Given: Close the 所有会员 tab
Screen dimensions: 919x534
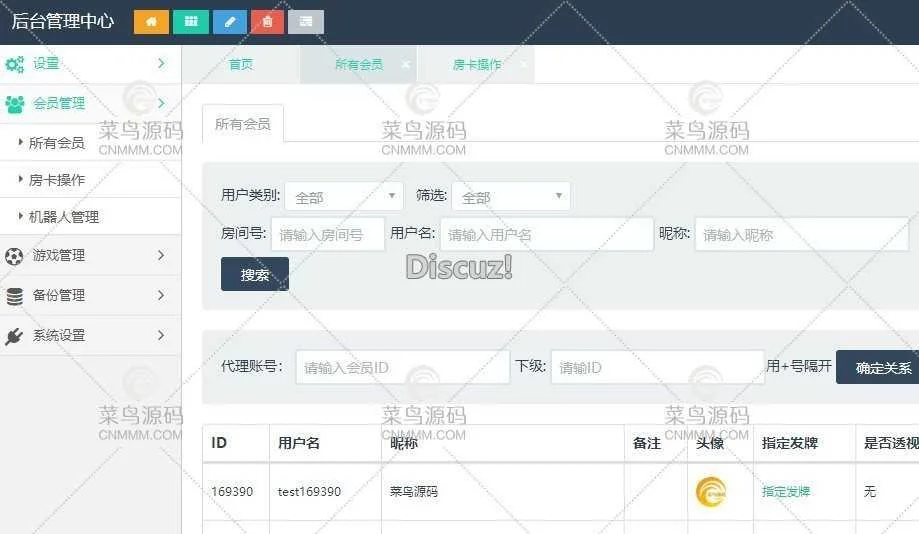Looking at the screenshot, I should pos(405,64).
